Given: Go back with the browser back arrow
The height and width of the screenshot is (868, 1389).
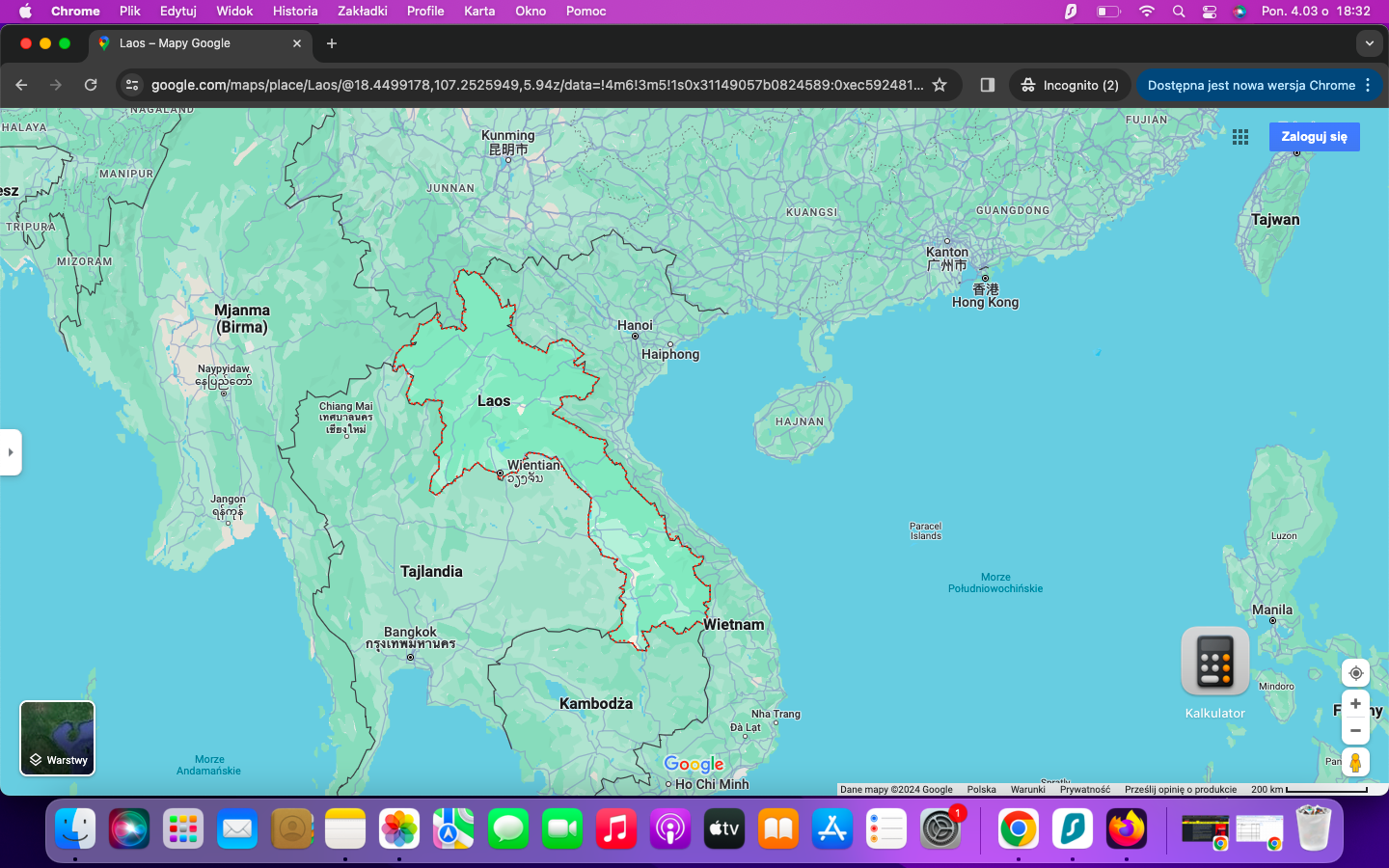Looking at the screenshot, I should pos(21,85).
